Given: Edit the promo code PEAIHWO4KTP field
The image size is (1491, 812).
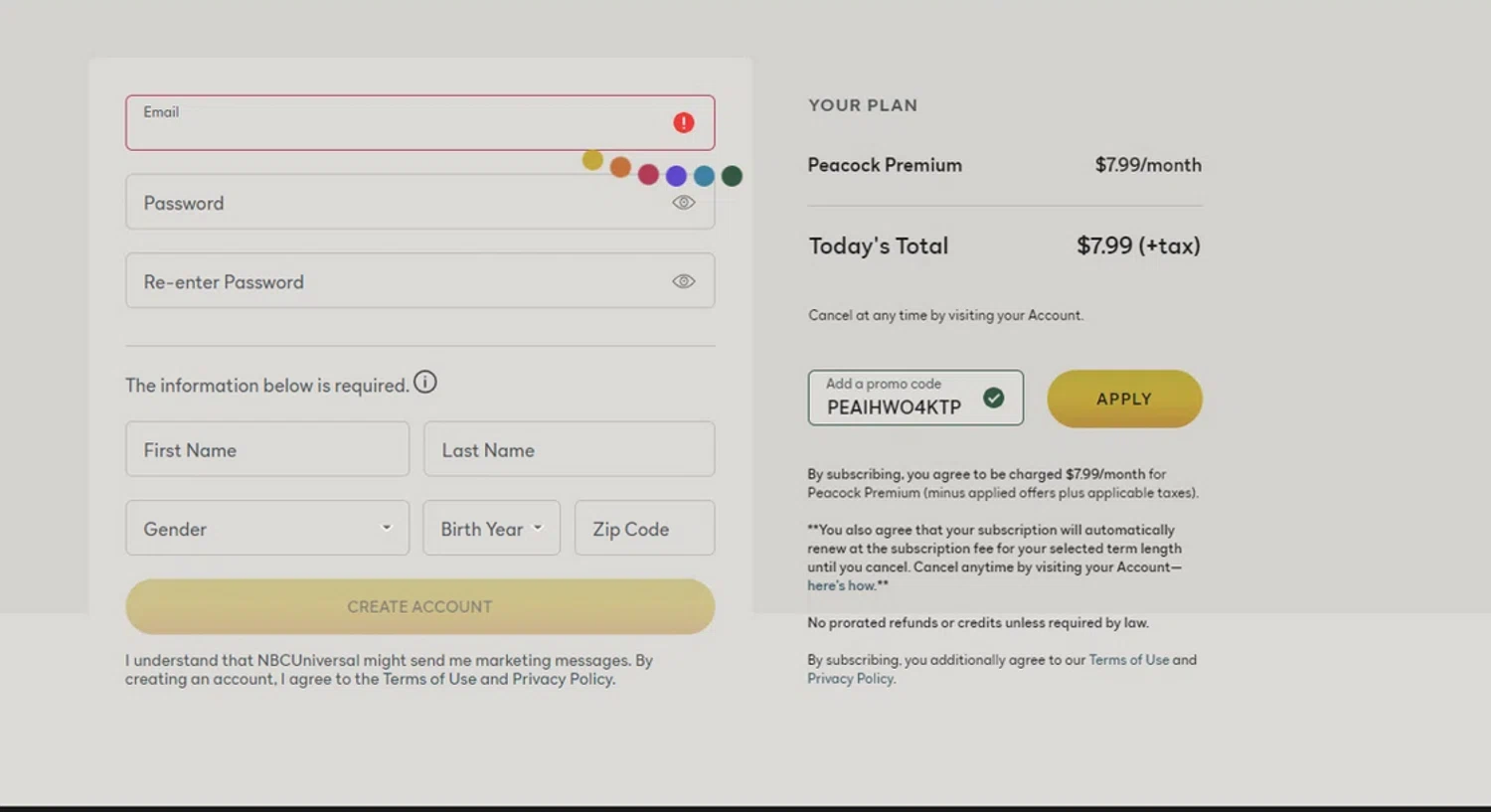Looking at the screenshot, I should pyautogui.click(x=895, y=406).
